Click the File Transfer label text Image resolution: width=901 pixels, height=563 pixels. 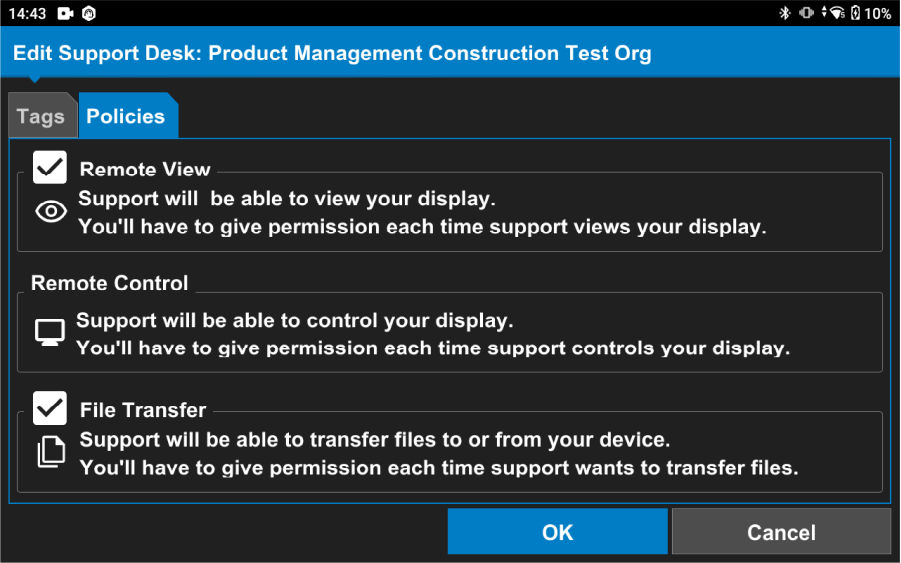pos(143,410)
